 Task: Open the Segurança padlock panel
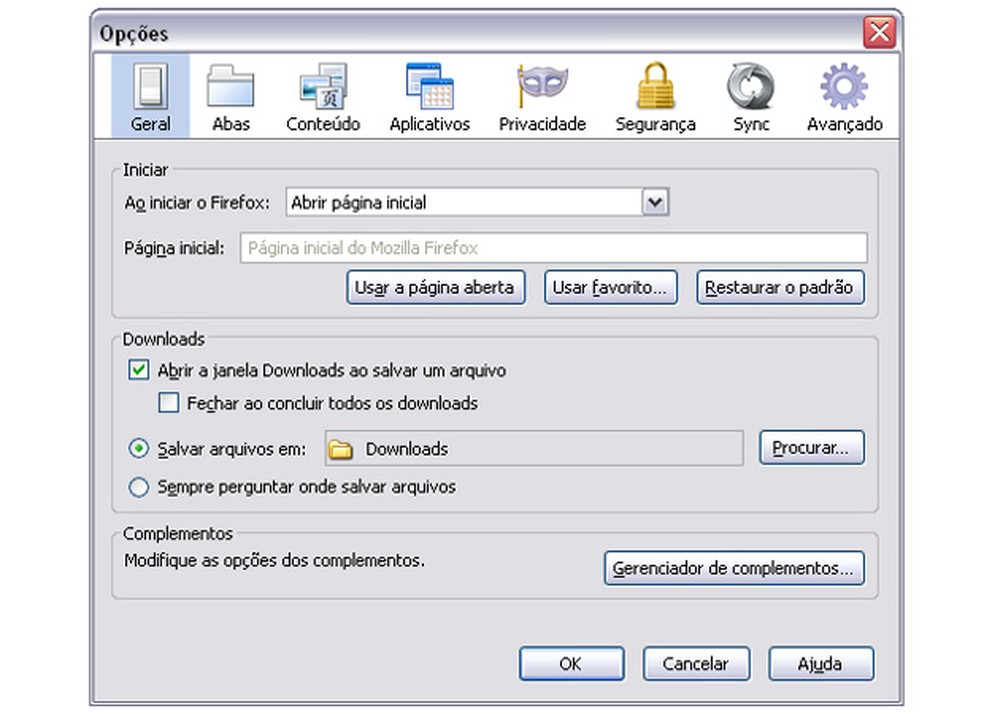click(x=655, y=97)
